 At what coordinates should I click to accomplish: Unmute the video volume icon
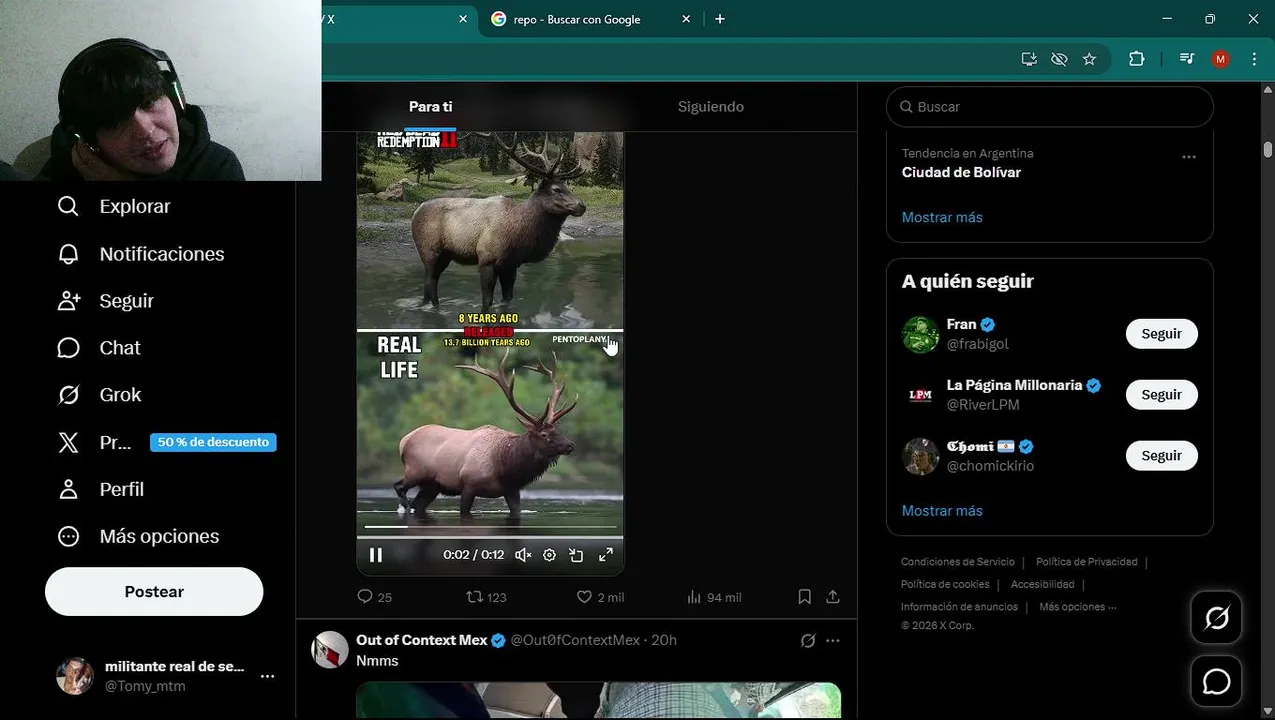tap(523, 555)
